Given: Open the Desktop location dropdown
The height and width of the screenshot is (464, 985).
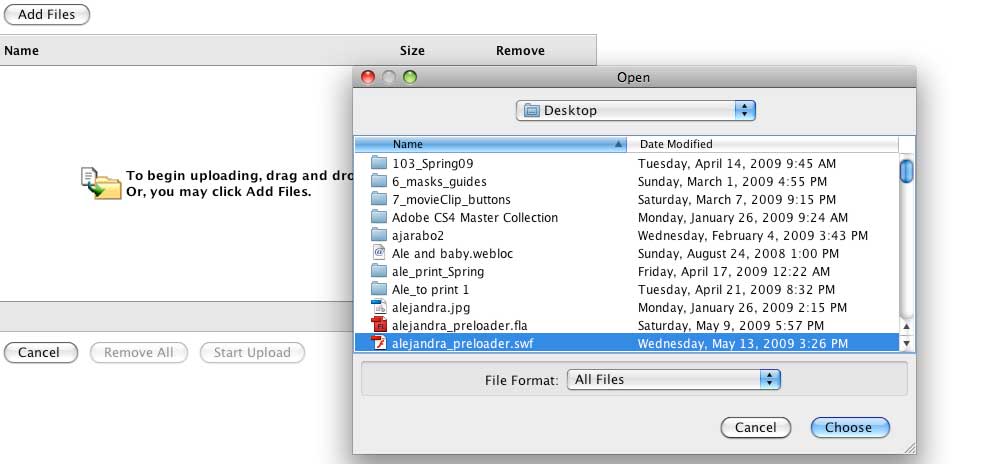Looking at the screenshot, I should point(635,111).
